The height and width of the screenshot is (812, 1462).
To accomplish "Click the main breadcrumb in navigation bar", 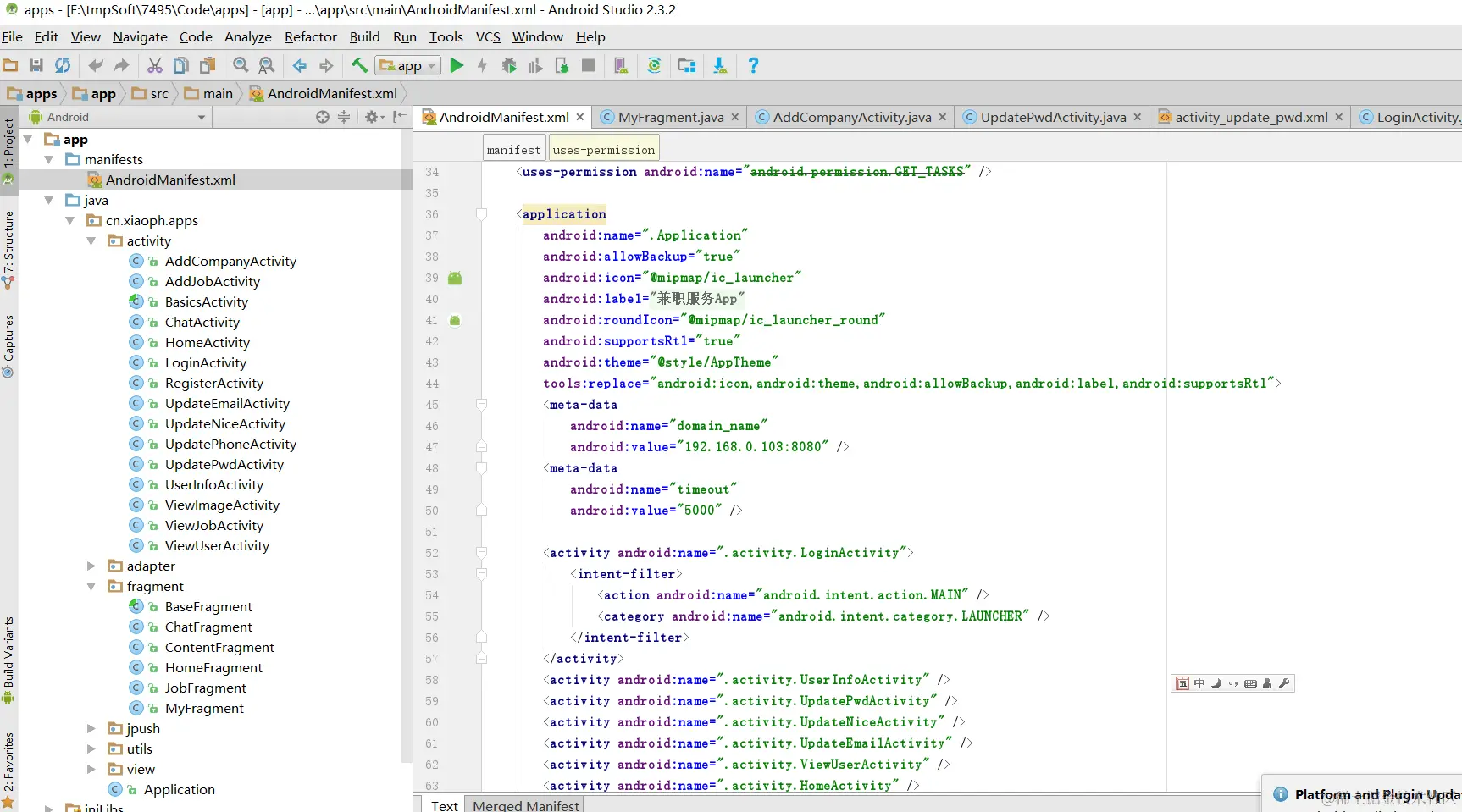I will 208,93.
